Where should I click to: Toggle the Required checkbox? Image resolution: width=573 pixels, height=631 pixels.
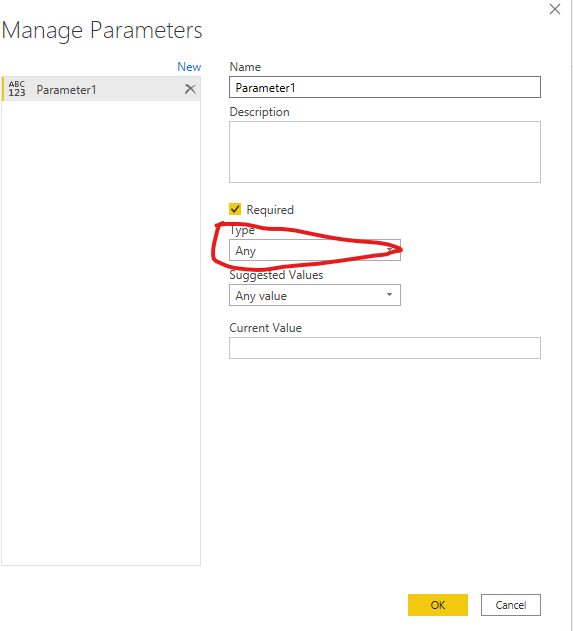(235, 209)
